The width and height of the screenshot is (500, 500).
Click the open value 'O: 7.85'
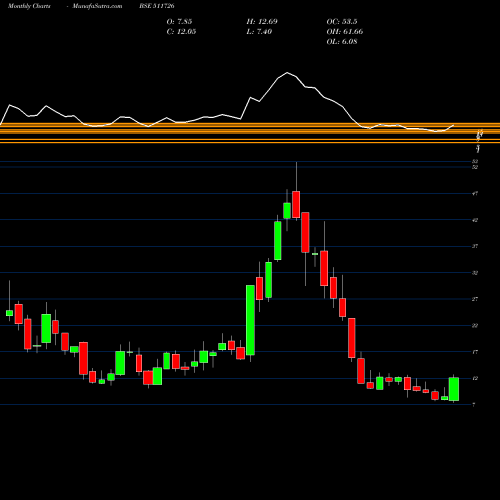pos(179,22)
